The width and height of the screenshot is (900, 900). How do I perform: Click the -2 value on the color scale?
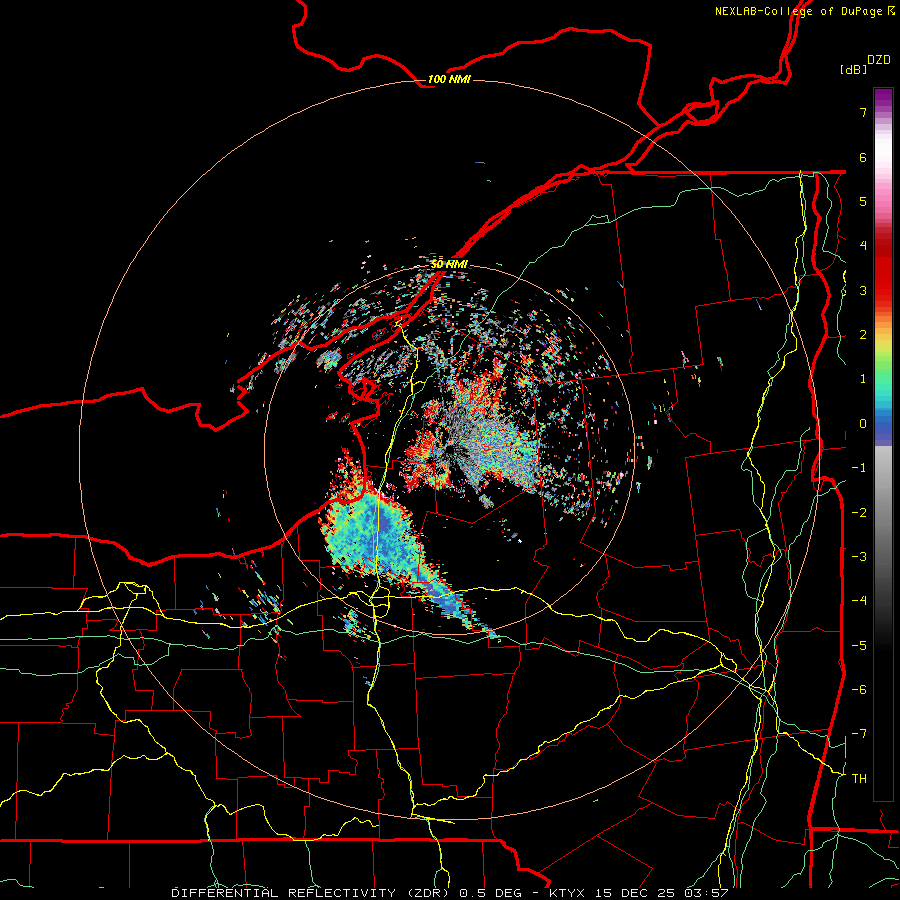point(859,513)
